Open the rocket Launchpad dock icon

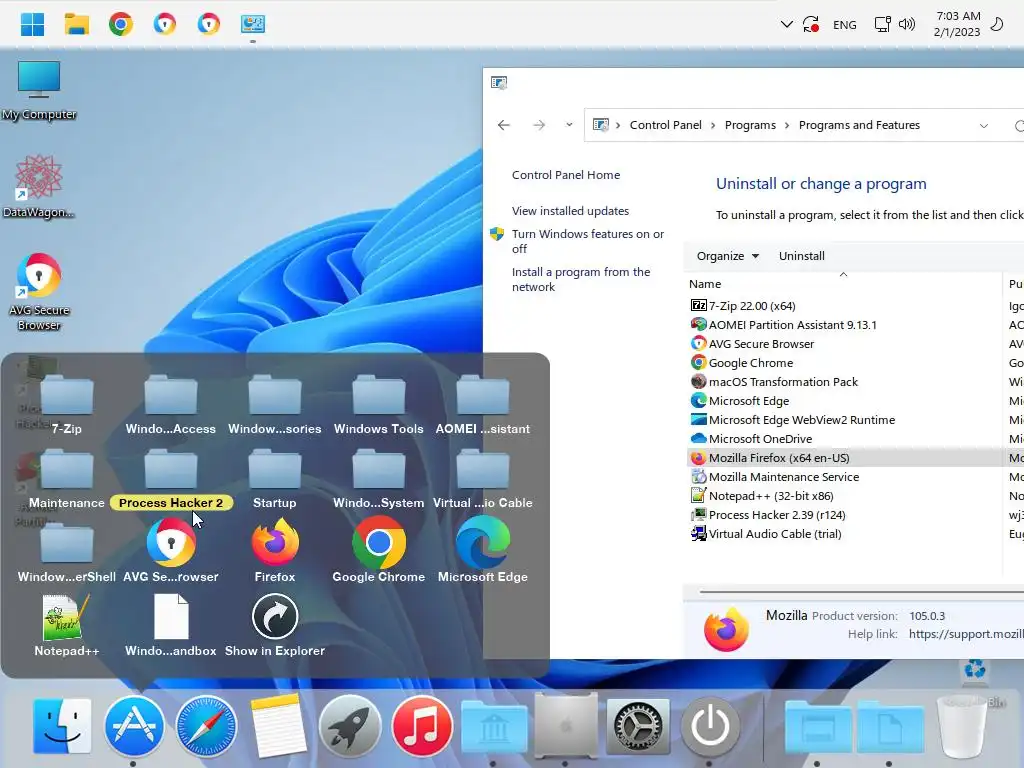tap(350, 726)
